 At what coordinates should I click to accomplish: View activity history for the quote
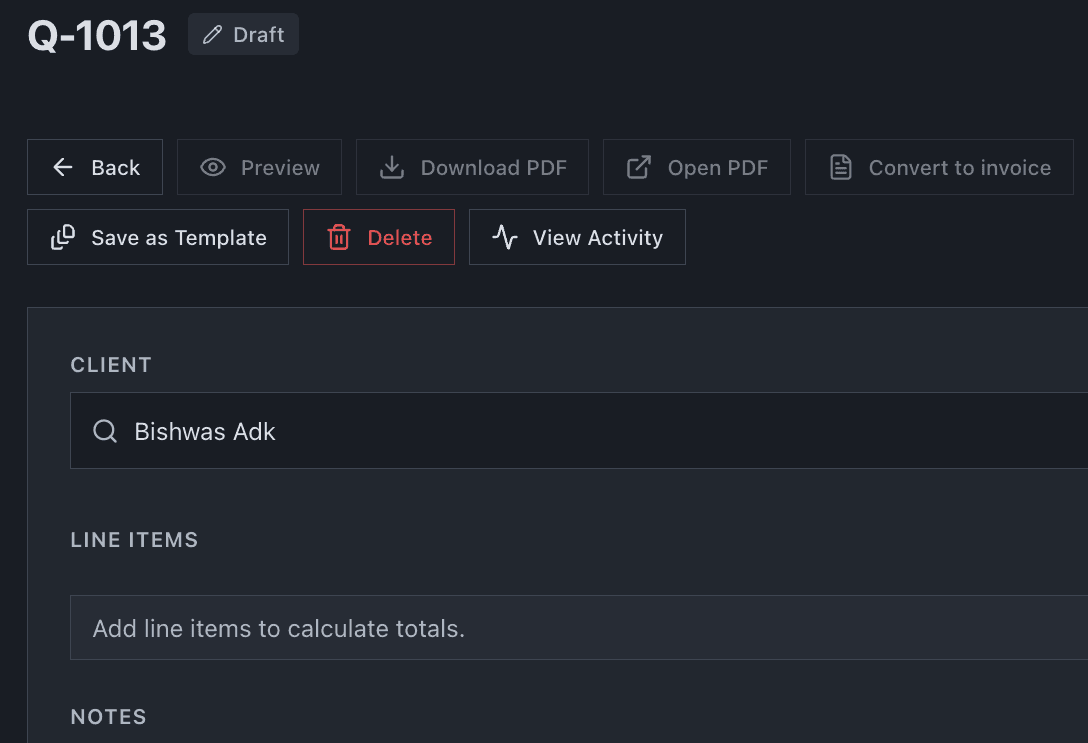577,237
